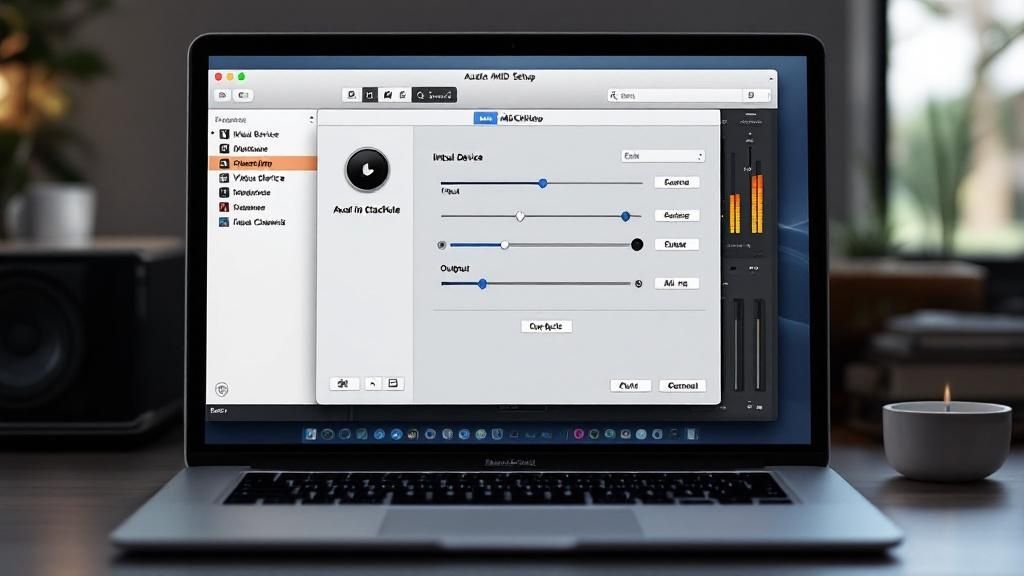This screenshot has height=576, width=1024.
Task: Click the small icon left of the third slider
Action: click(442, 246)
